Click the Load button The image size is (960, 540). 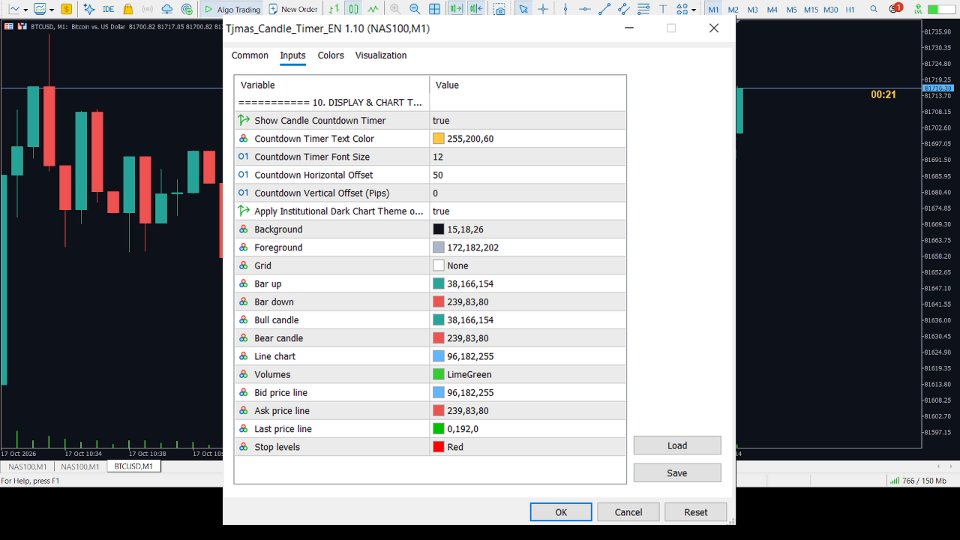(677, 446)
